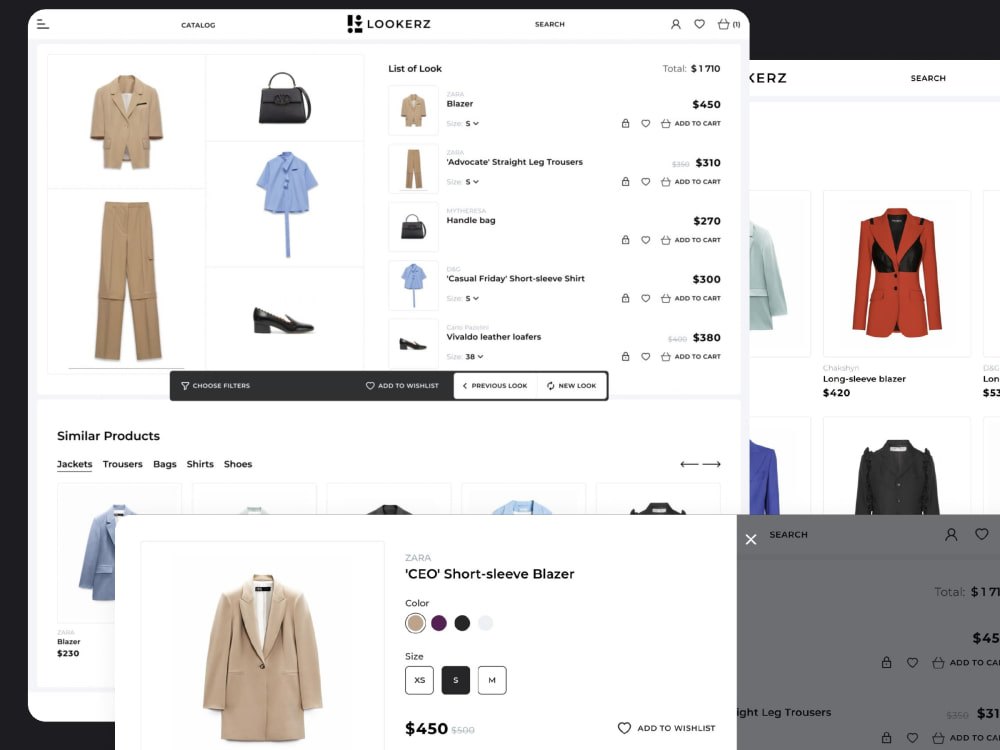Click the 'Vivaldo leather loafers' item name
This screenshot has width=1000, height=750.
[x=494, y=337]
